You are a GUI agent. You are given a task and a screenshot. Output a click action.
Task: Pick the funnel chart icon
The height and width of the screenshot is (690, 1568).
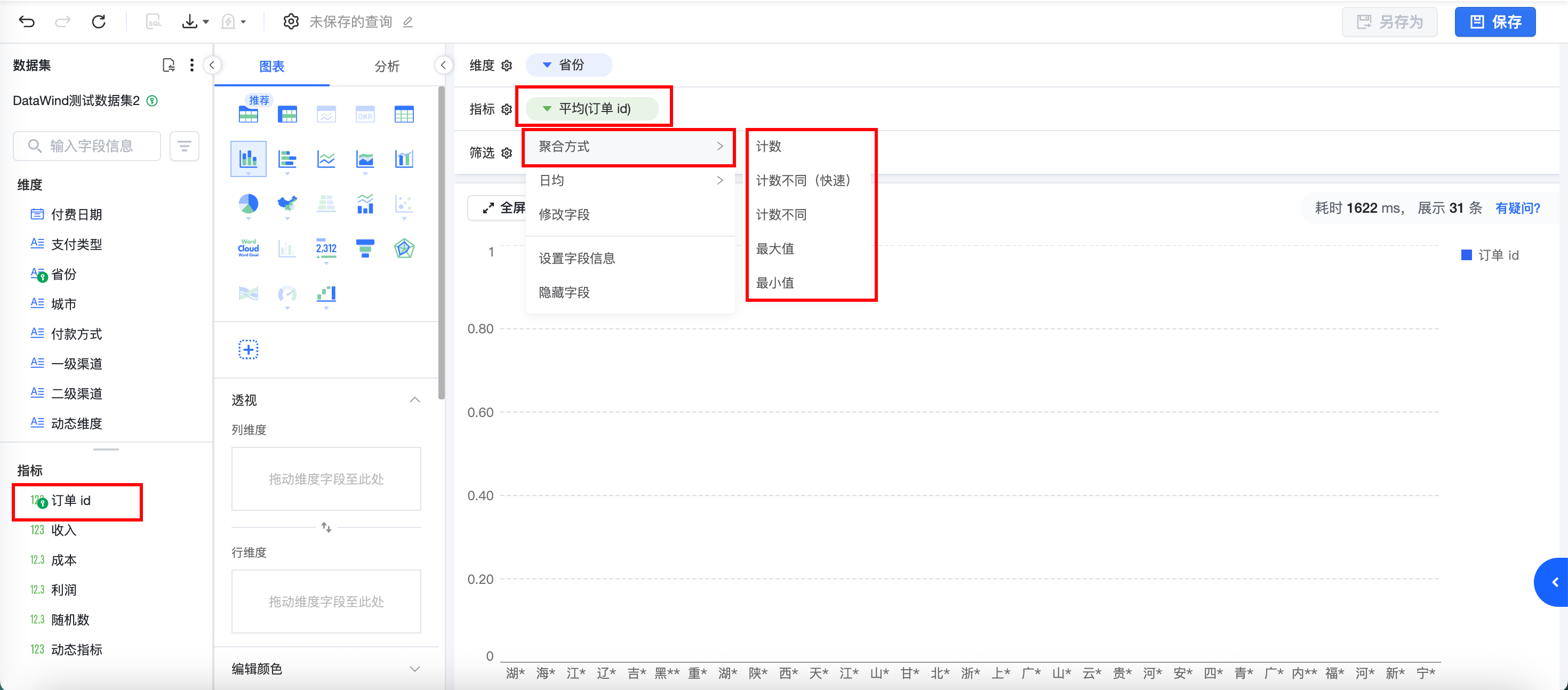365,248
